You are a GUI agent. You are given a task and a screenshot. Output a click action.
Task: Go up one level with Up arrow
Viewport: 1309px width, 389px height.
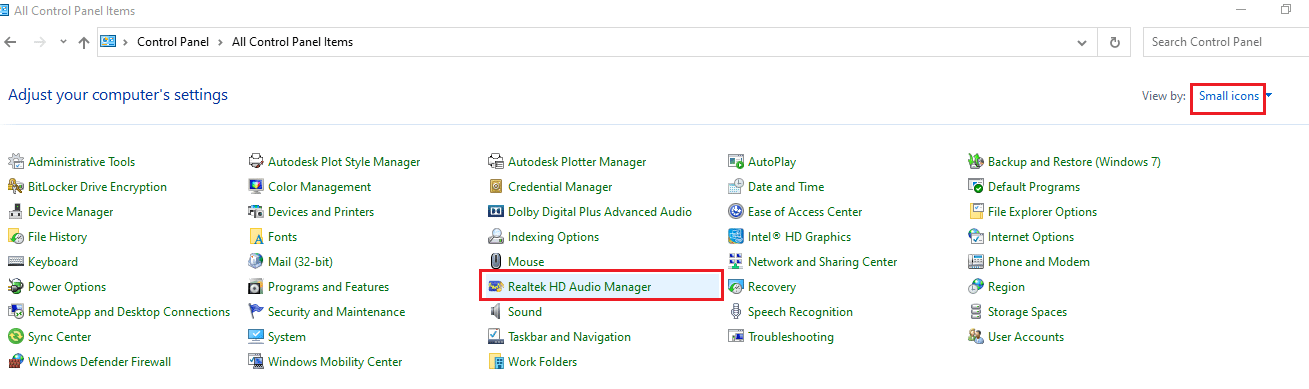click(x=84, y=42)
